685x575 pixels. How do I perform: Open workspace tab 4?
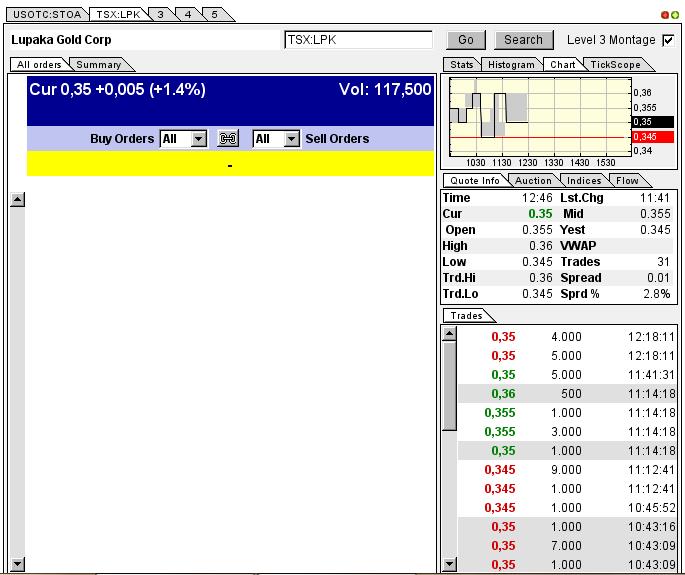pos(187,14)
